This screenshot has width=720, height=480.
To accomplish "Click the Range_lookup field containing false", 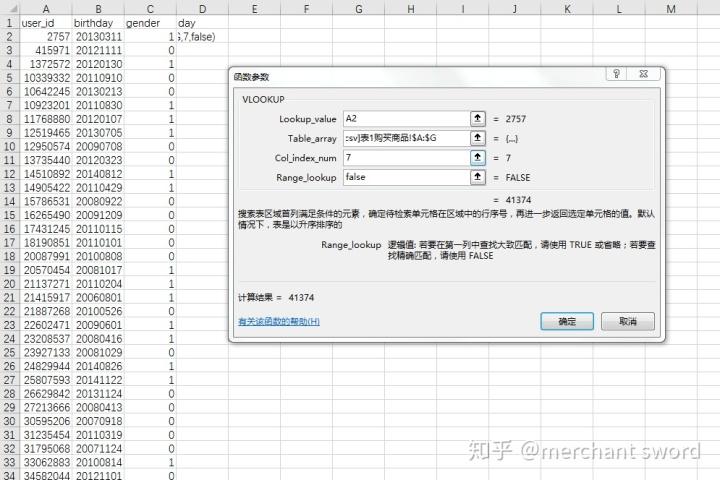I will pyautogui.click(x=406, y=177).
